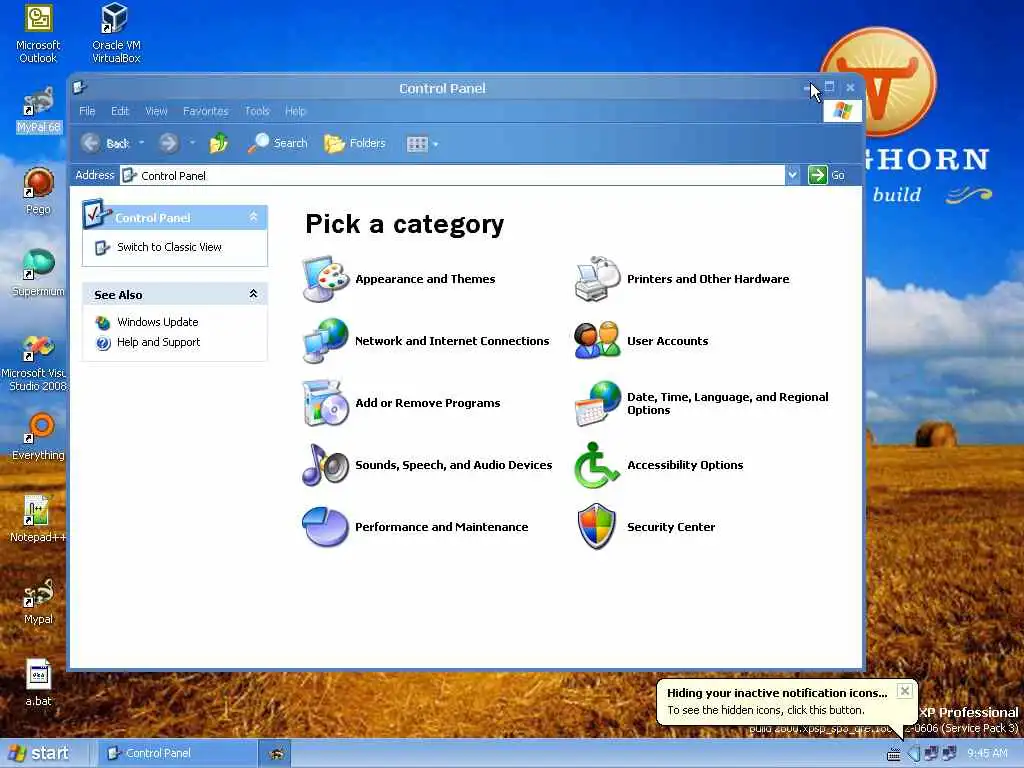Click the keyboard icon in system tray
The width and height of the screenshot is (1024, 768).
coord(893,755)
